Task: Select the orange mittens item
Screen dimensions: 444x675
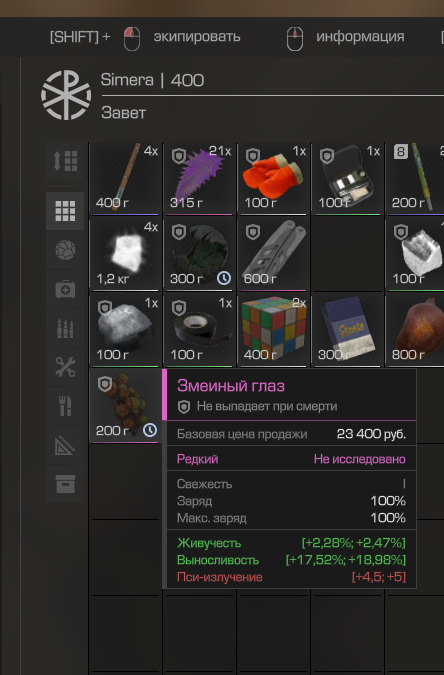Action: pyautogui.click(x=273, y=179)
